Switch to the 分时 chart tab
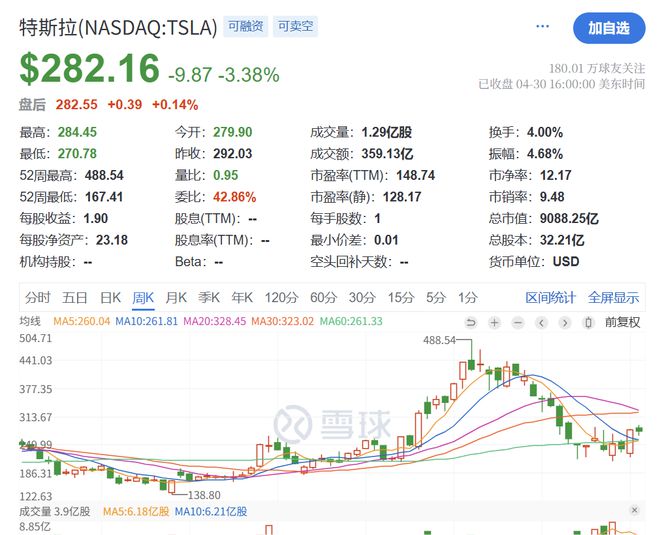Screen dimensions: 660x535 point(37,298)
